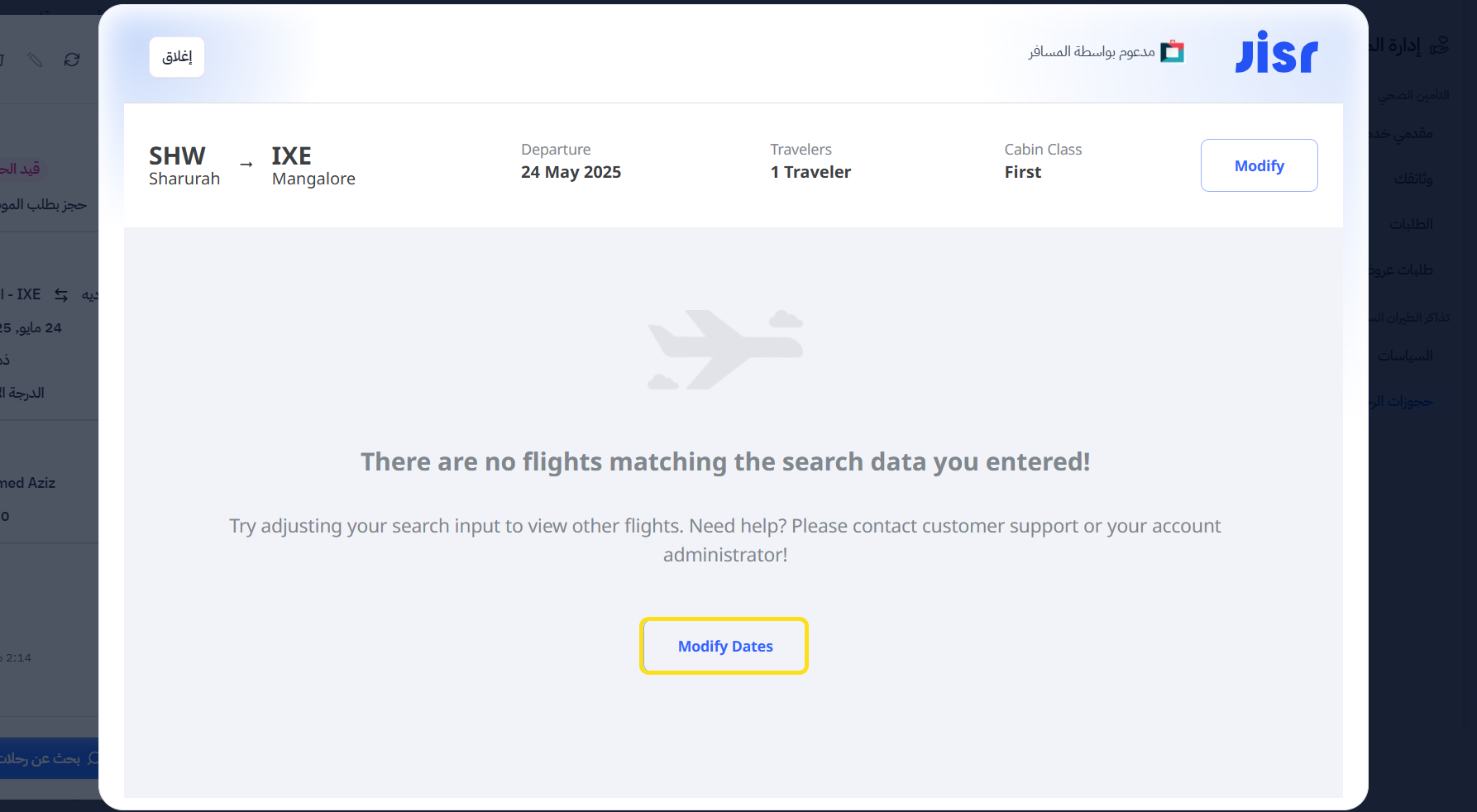Click the pink briefcase icon near مدعوم بواسطة المسافر

tap(1172, 51)
